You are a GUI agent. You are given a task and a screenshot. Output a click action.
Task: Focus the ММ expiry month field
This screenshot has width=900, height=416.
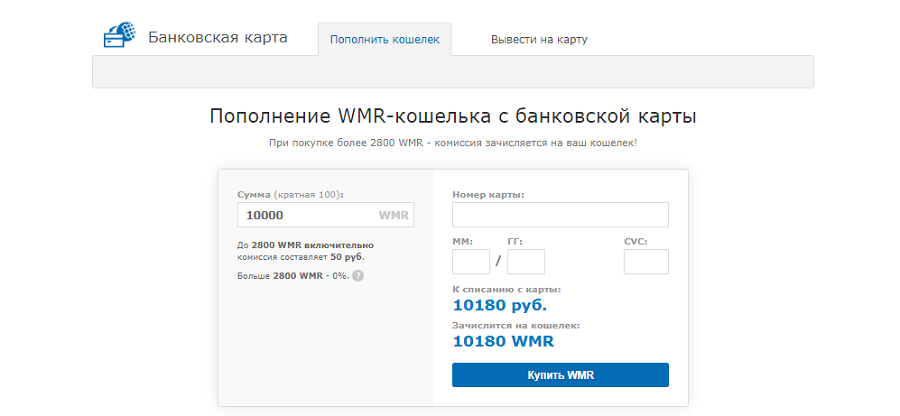click(x=471, y=262)
